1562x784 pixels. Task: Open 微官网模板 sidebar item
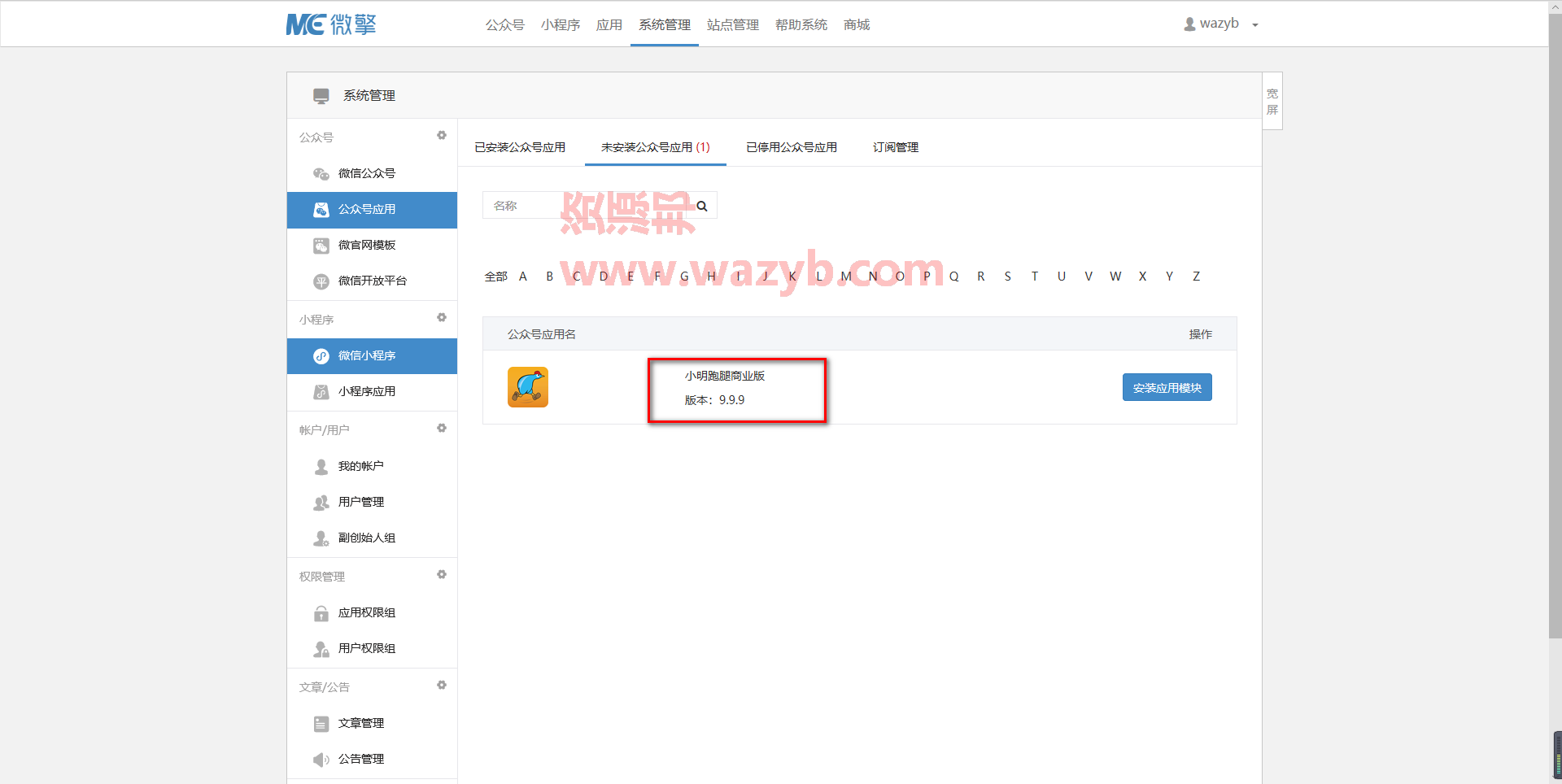coord(372,245)
